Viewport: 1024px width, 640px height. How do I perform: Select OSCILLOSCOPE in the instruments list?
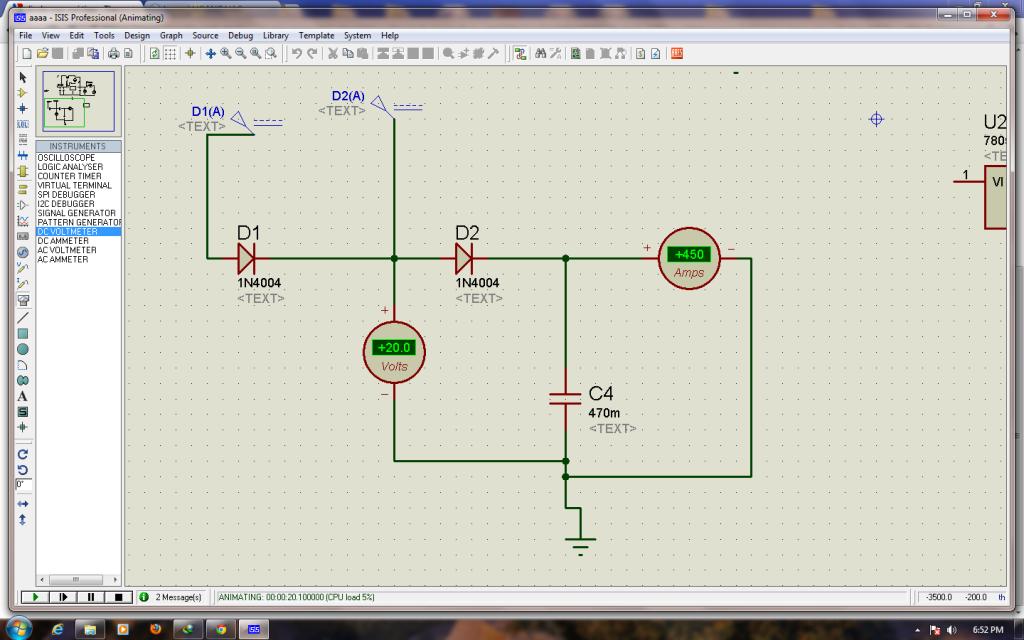pos(67,158)
